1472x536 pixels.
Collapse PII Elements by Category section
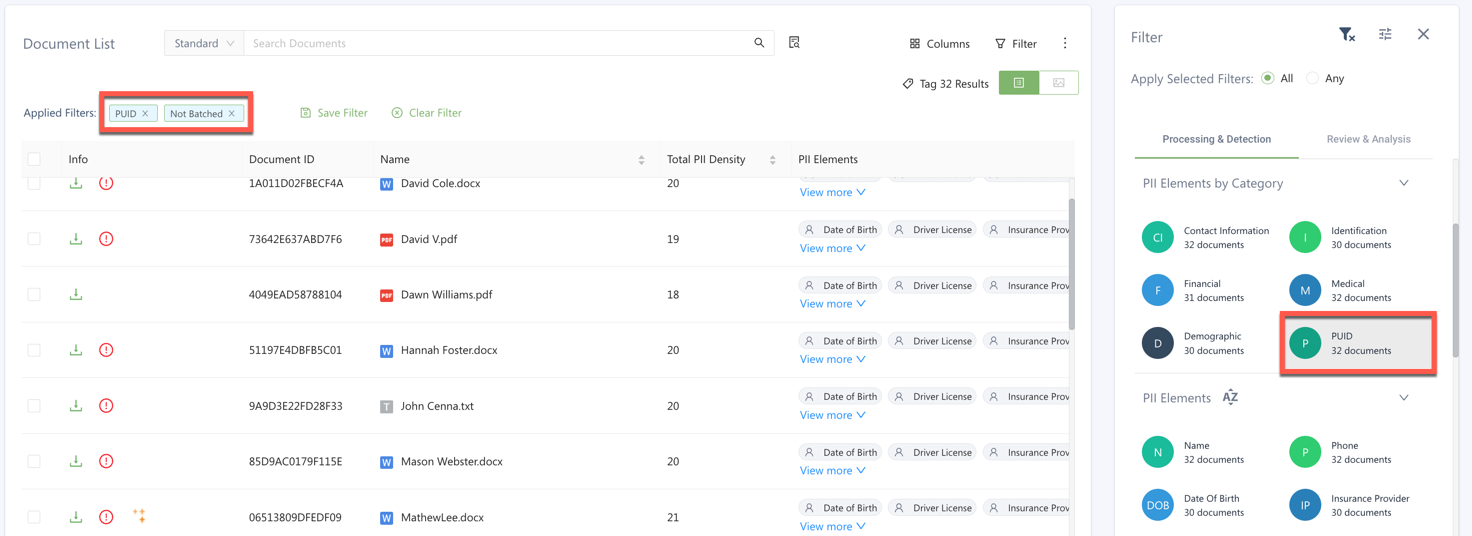coord(1403,183)
